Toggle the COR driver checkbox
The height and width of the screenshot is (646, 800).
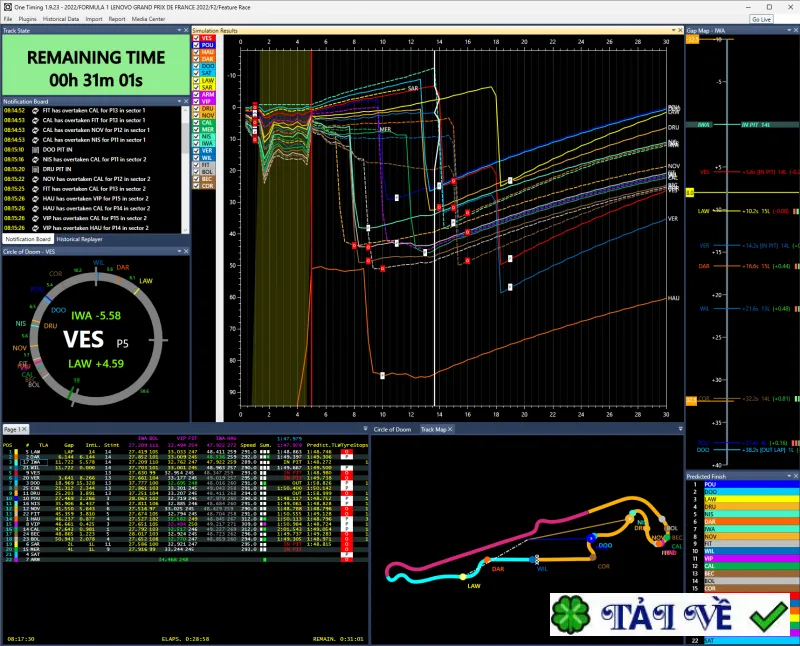196,186
